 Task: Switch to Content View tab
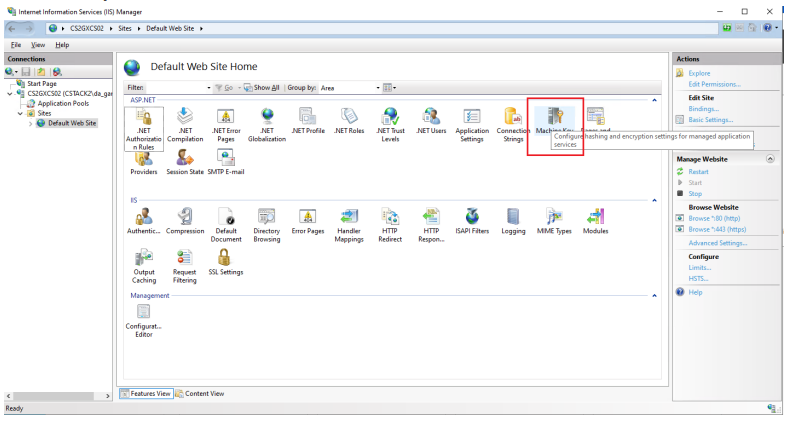(x=200, y=394)
